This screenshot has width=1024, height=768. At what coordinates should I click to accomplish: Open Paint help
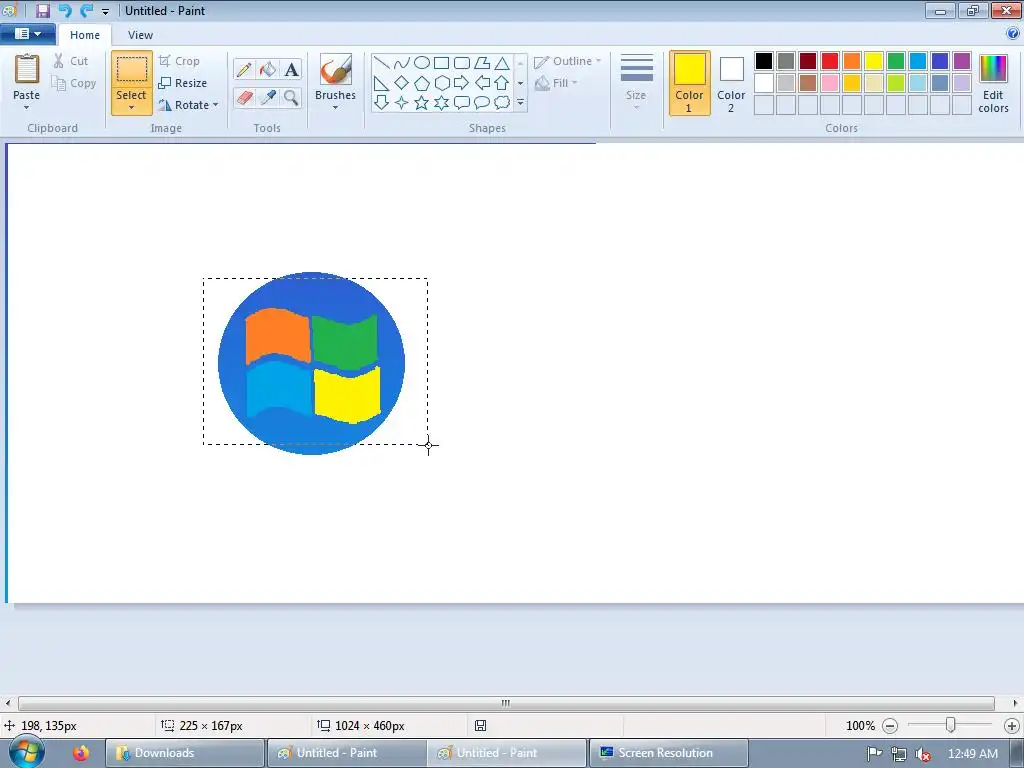(x=1013, y=34)
